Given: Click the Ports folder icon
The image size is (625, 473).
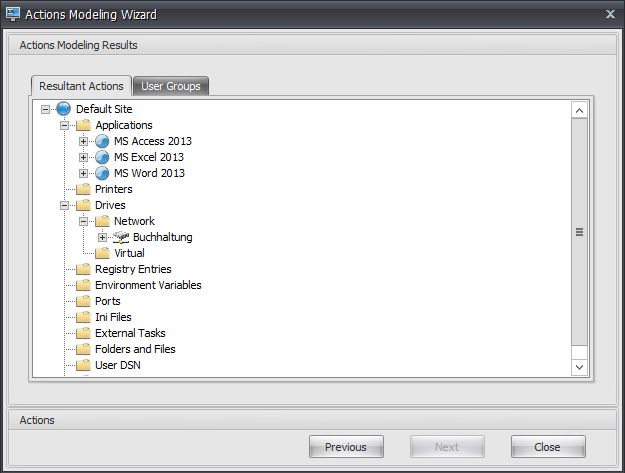Looking at the screenshot, I should point(83,301).
